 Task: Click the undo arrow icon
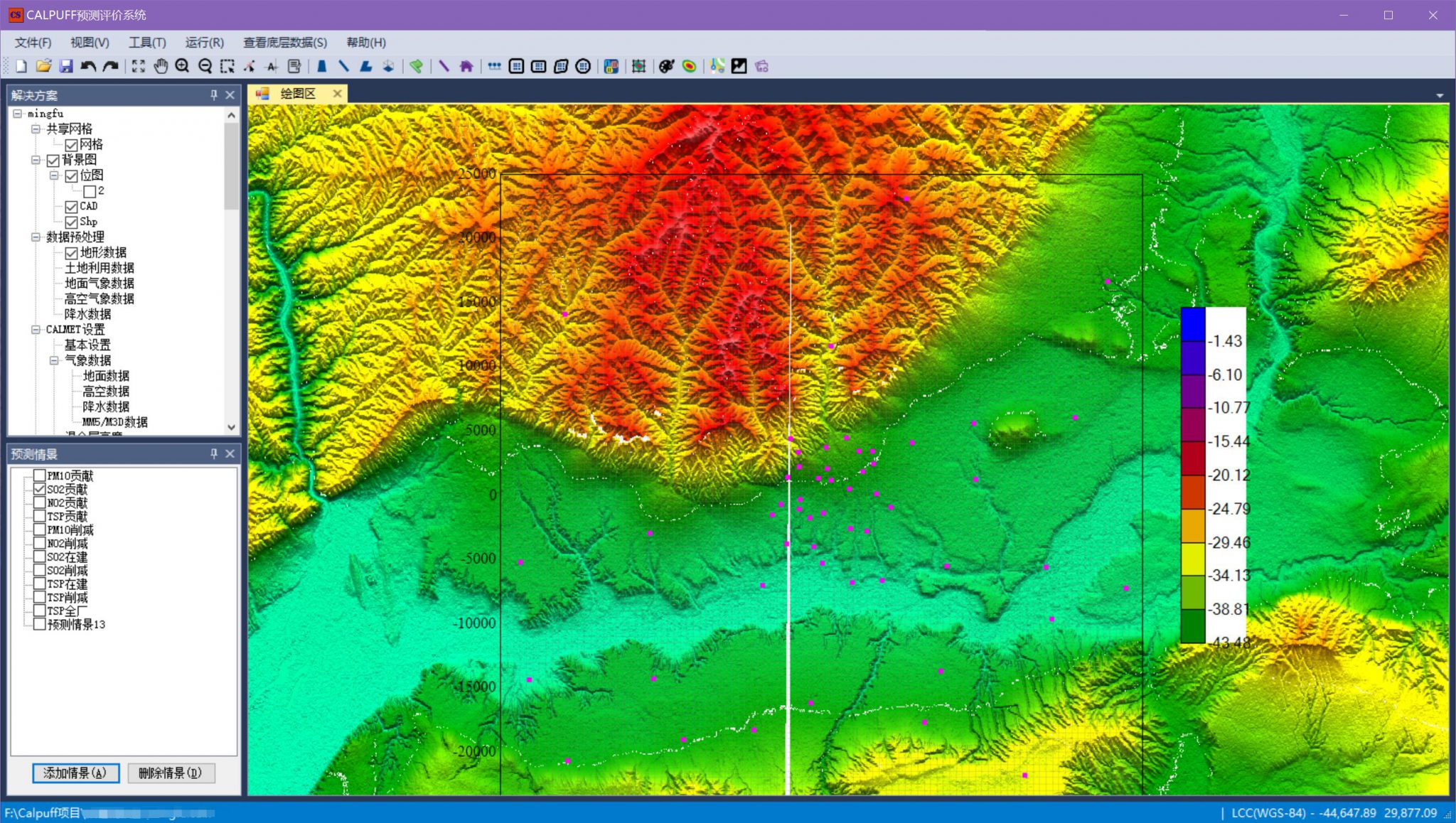click(88, 66)
